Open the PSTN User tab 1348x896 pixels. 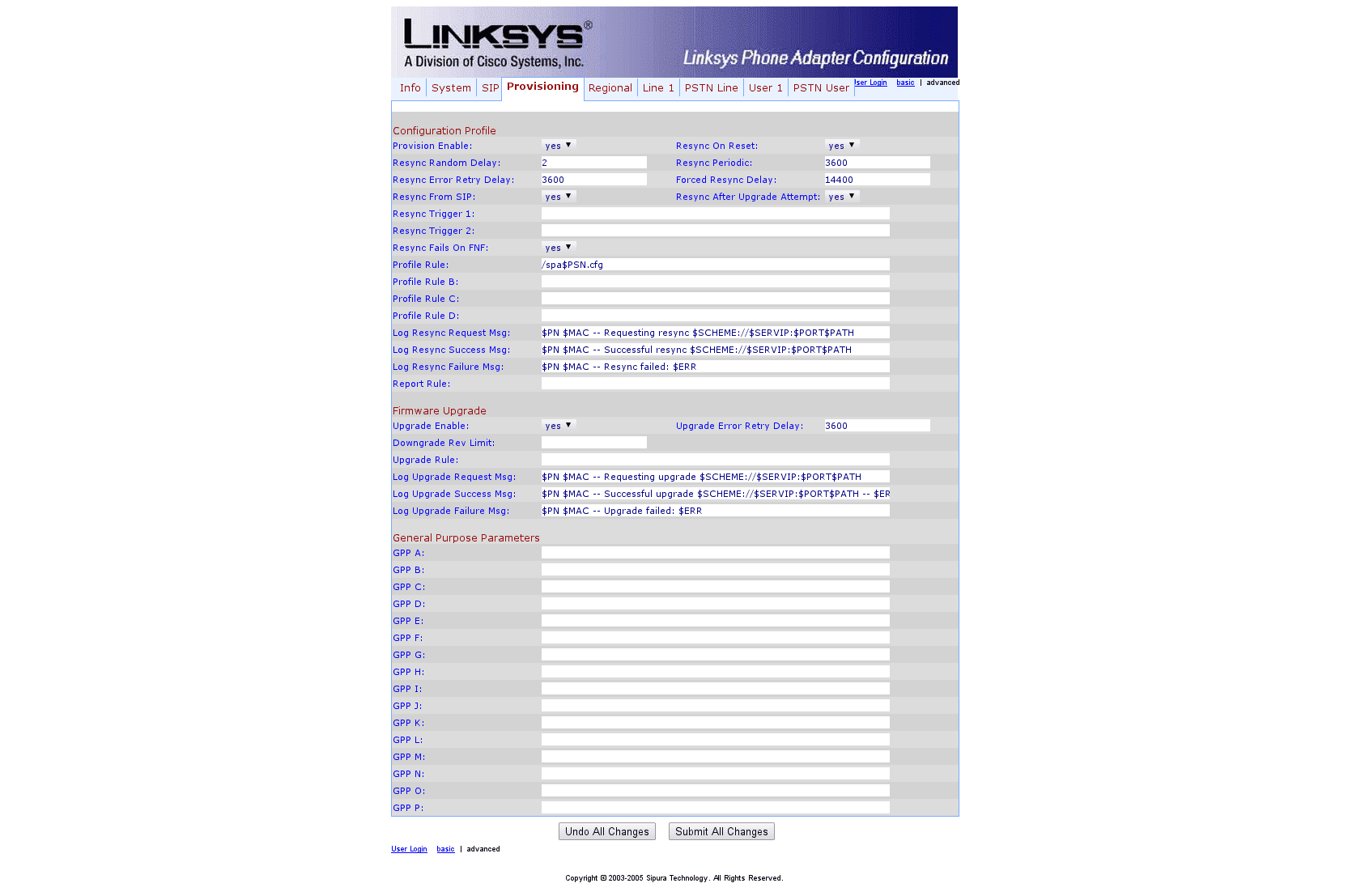point(821,88)
